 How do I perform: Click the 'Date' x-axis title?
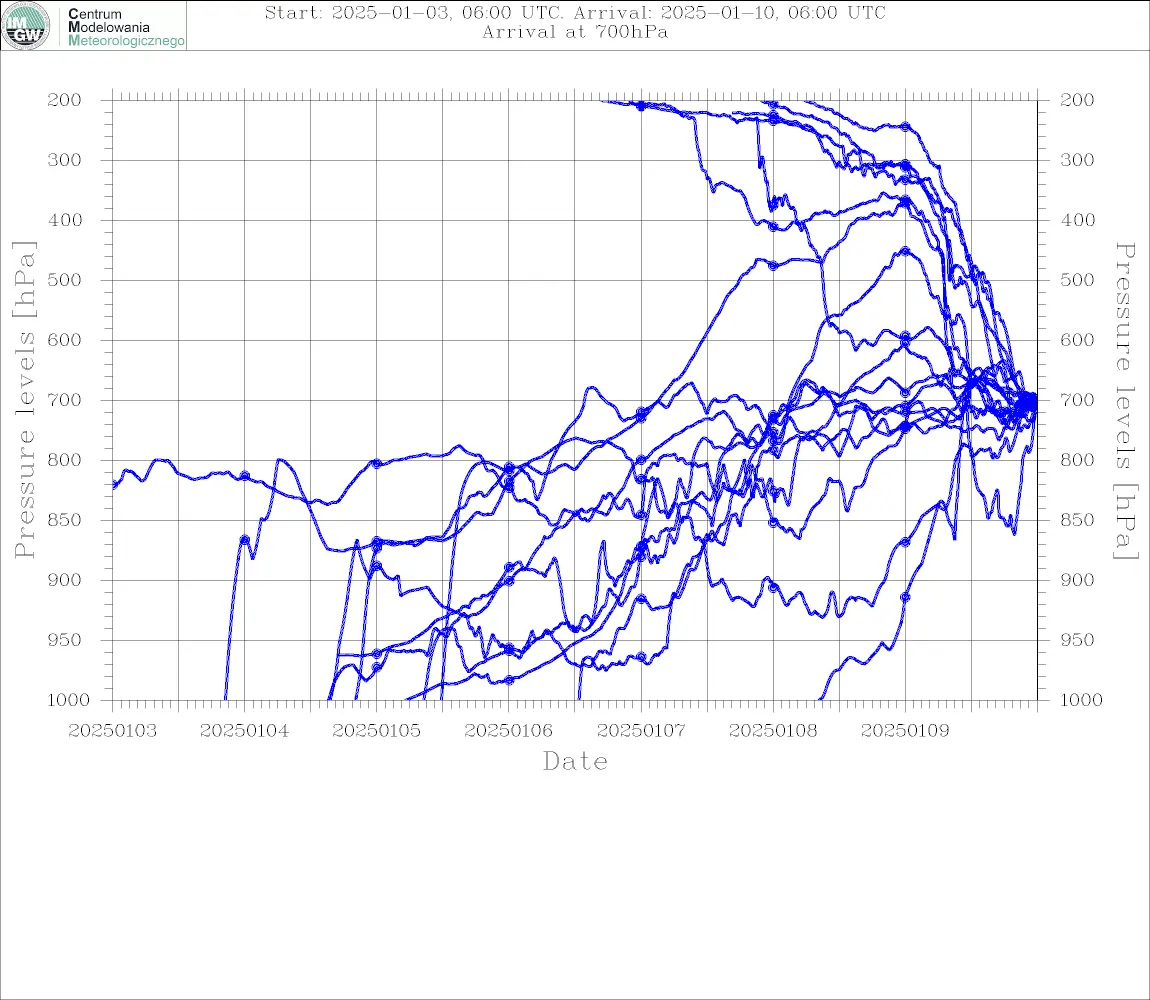[x=576, y=761]
